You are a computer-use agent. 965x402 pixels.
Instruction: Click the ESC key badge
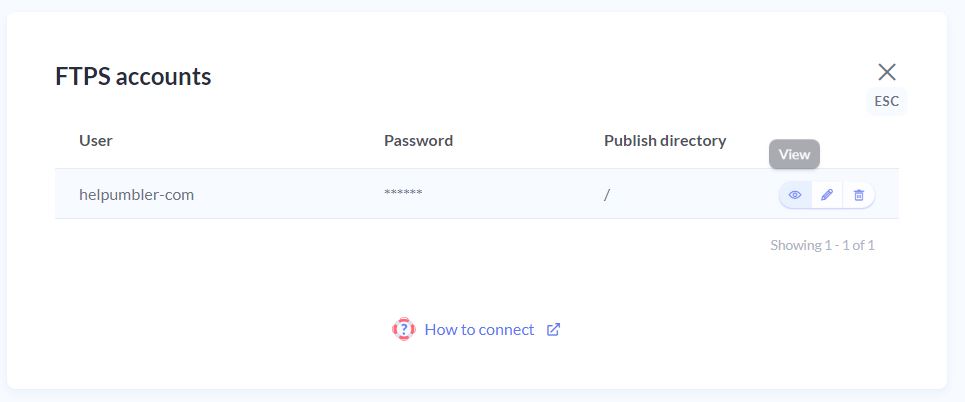(887, 102)
